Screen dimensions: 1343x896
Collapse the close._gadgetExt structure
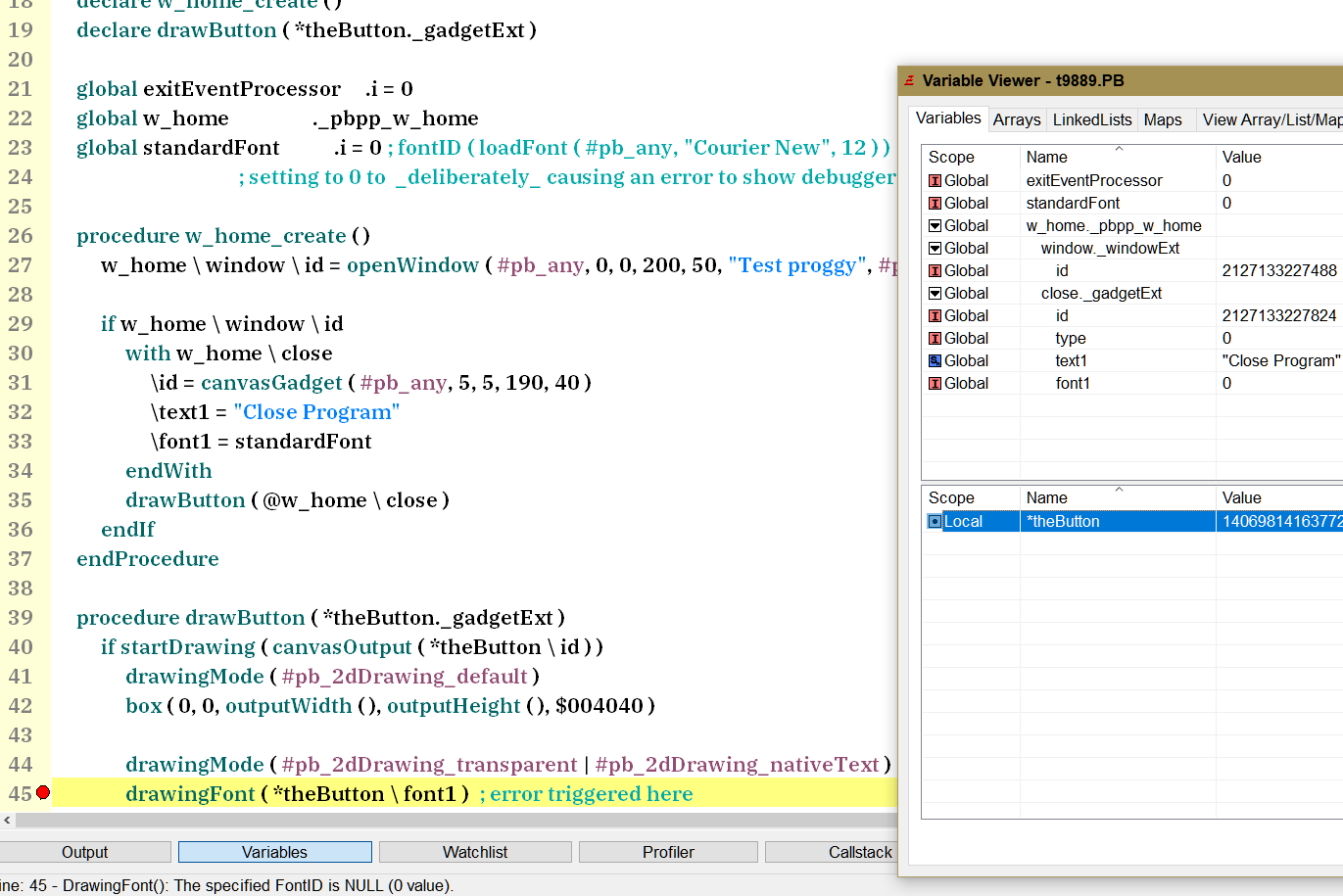[x=935, y=293]
